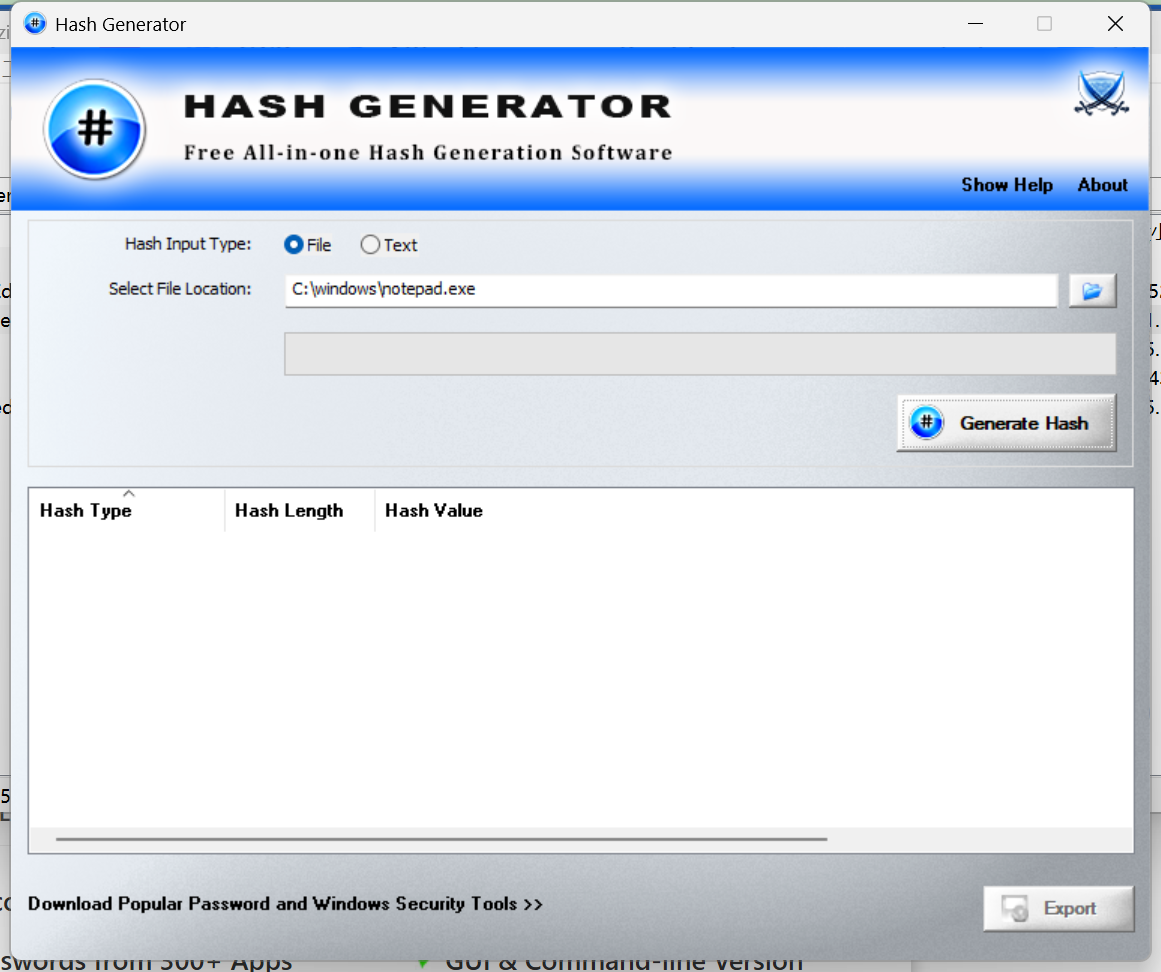The height and width of the screenshot is (972, 1161).
Task: Open the Download Popular Password Tools link
Action: point(286,903)
